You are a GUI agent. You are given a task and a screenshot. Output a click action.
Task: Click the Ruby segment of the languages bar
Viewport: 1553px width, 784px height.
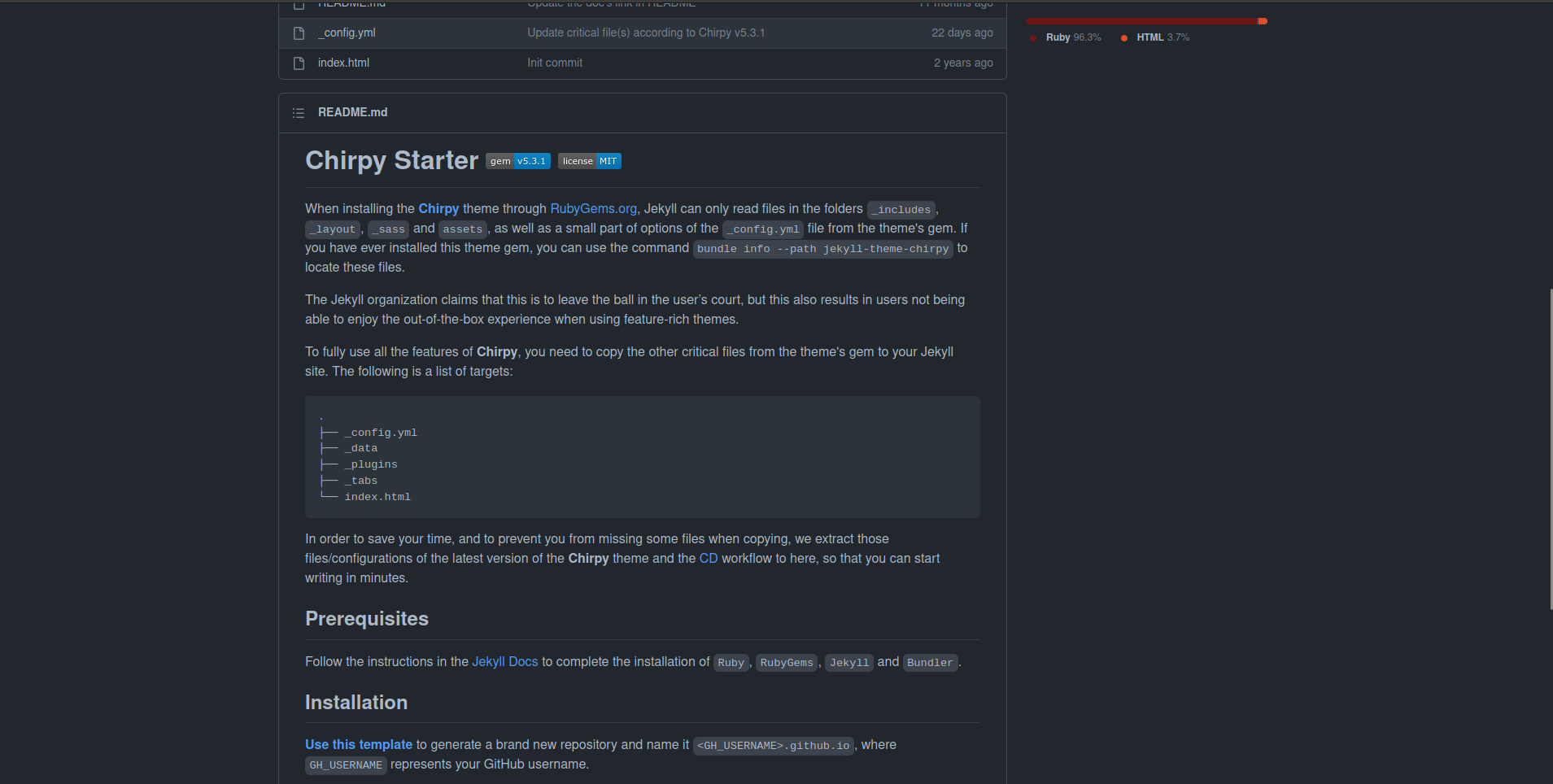click(1141, 20)
